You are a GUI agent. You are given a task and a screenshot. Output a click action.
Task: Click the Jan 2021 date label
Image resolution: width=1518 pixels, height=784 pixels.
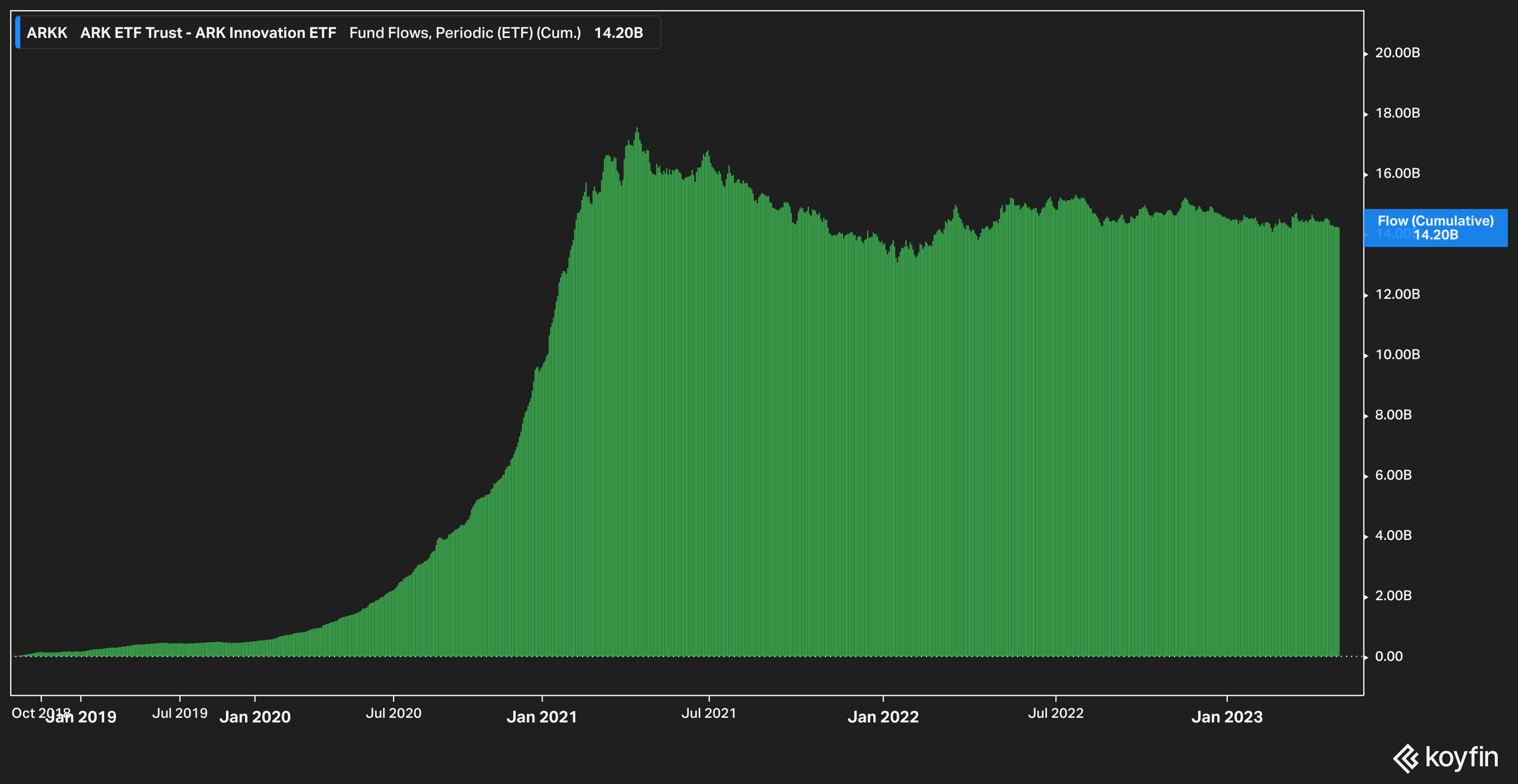point(541,717)
